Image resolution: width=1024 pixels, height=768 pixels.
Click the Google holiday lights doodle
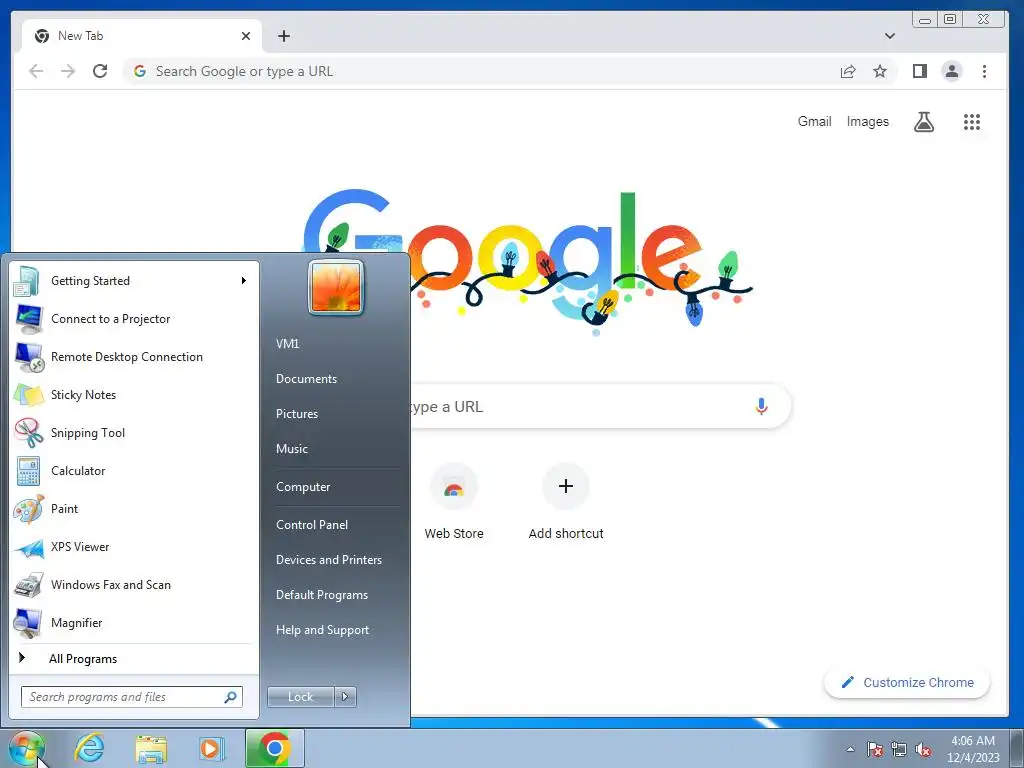pos(528,261)
